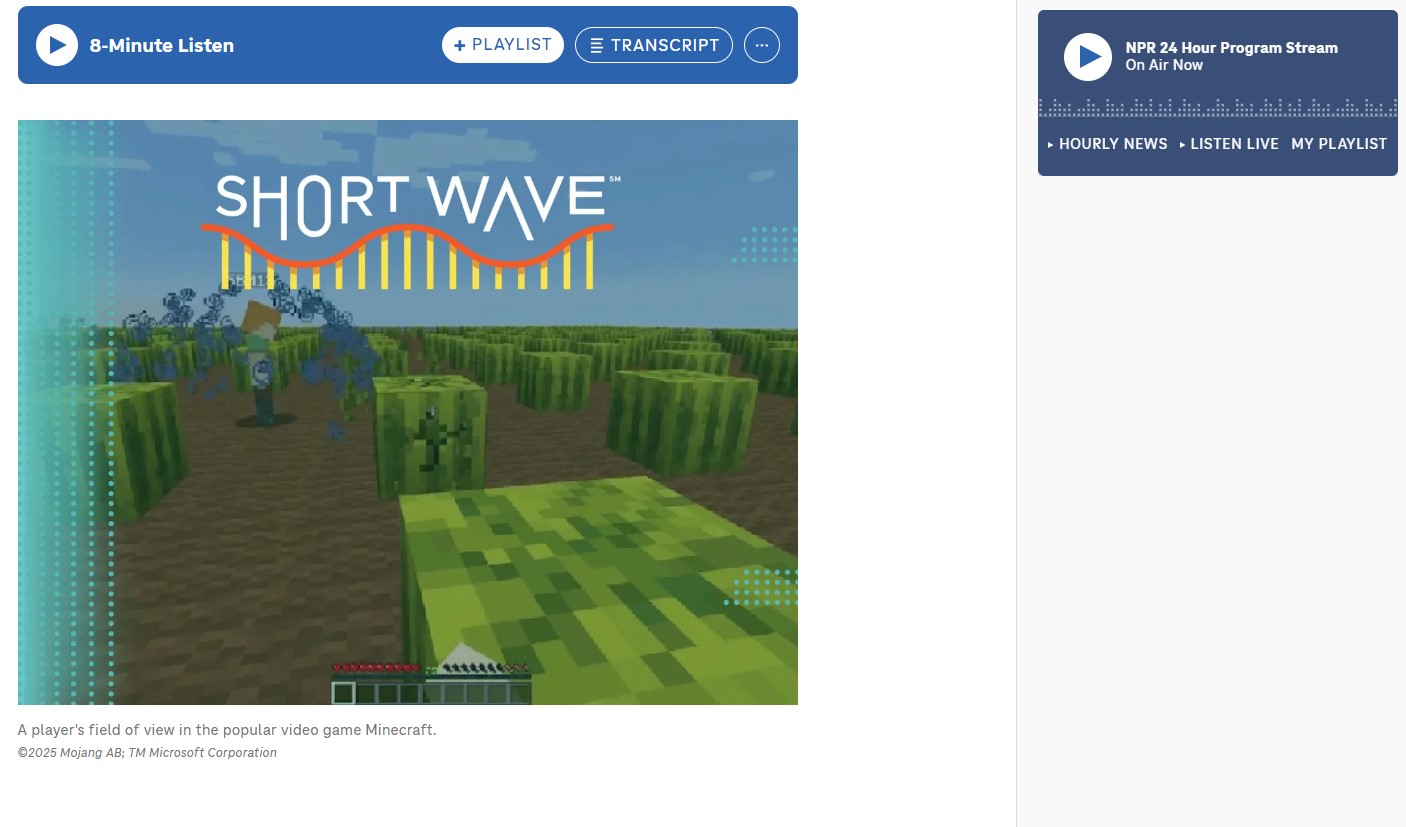
Task: Open the more options ellipsis menu
Action: pos(762,45)
